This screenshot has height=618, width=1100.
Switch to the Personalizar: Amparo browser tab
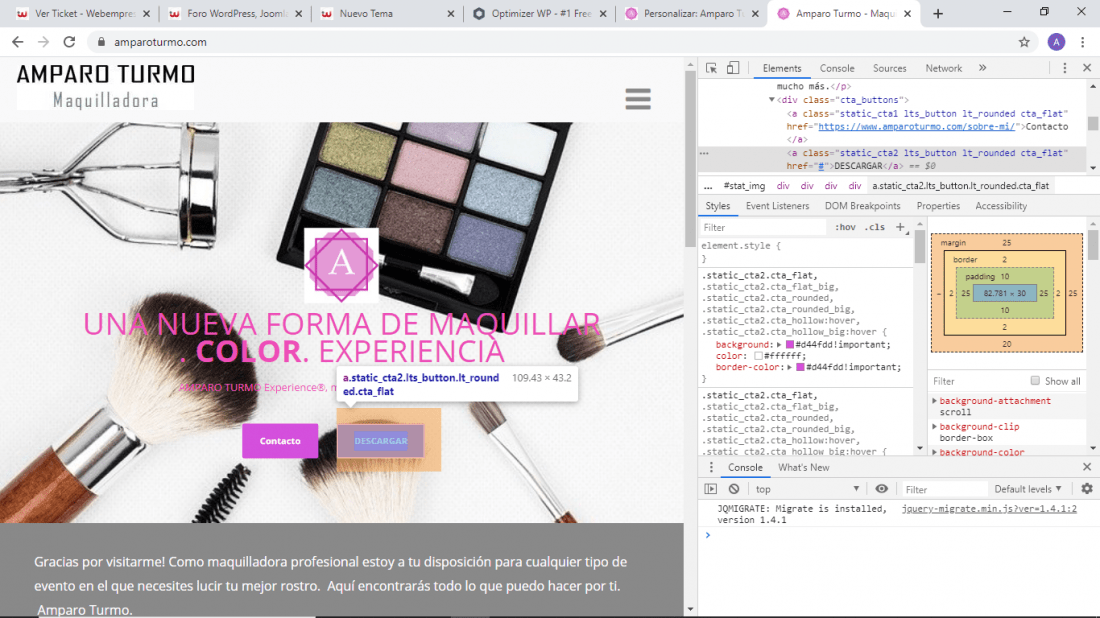tap(691, 13)
